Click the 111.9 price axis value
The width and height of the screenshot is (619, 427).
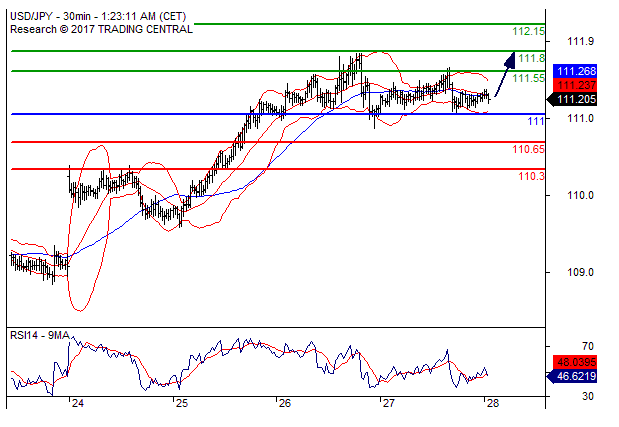580,41
